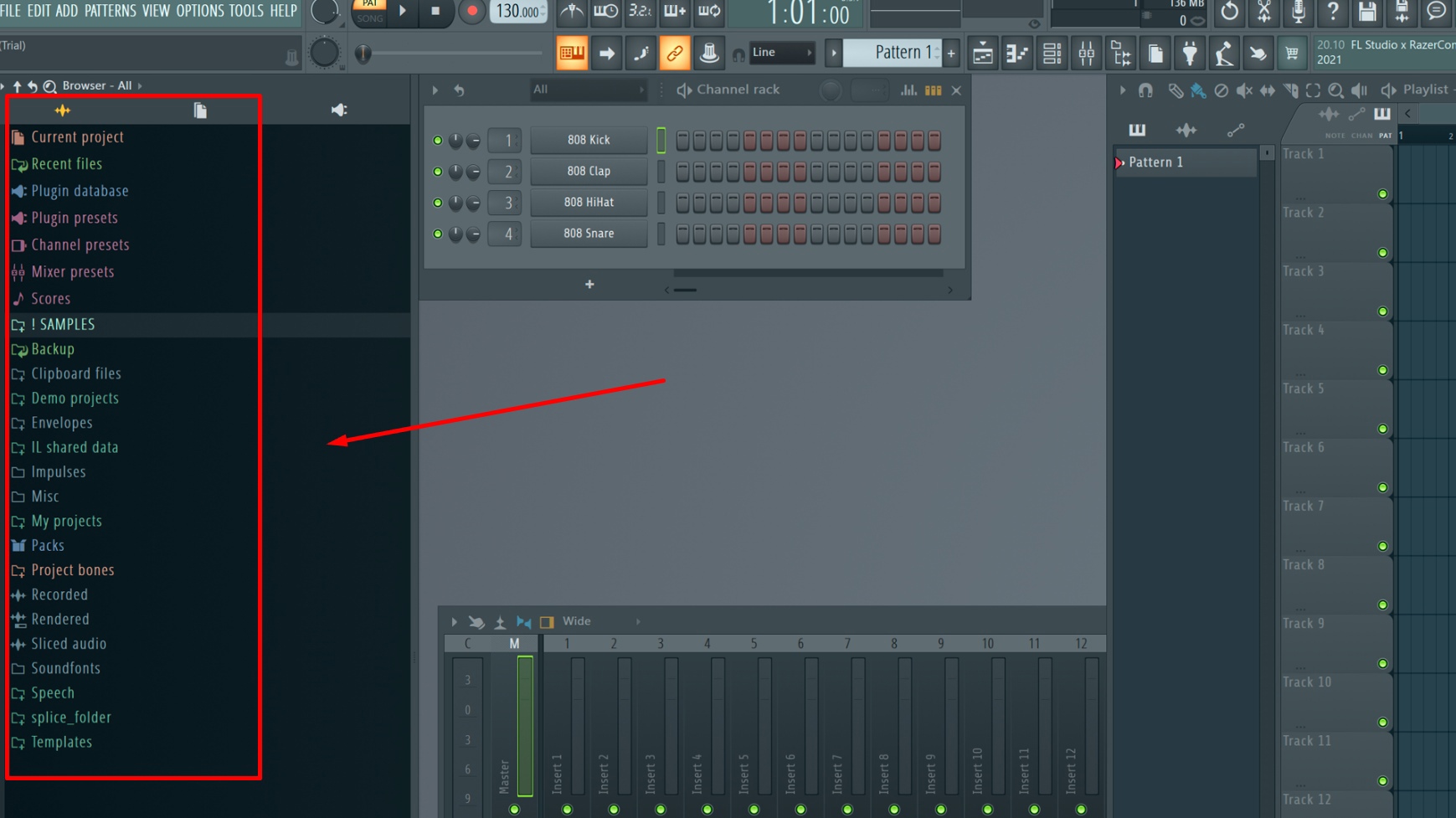
Task: Start playback with the play button
Action: pos(403,12)
